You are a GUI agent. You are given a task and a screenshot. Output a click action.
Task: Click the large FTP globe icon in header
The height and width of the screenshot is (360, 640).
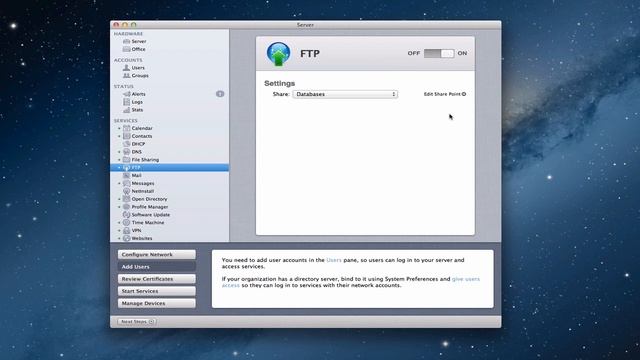(x=278, y=53)
